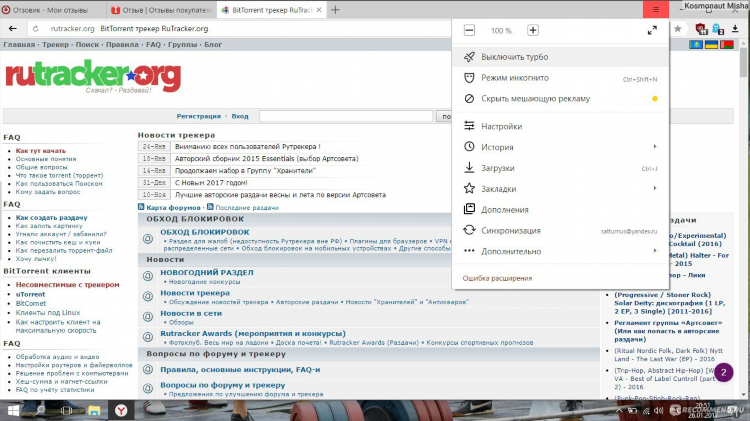
Task: Open Загрузки from the menu
Action: [560, 168]
